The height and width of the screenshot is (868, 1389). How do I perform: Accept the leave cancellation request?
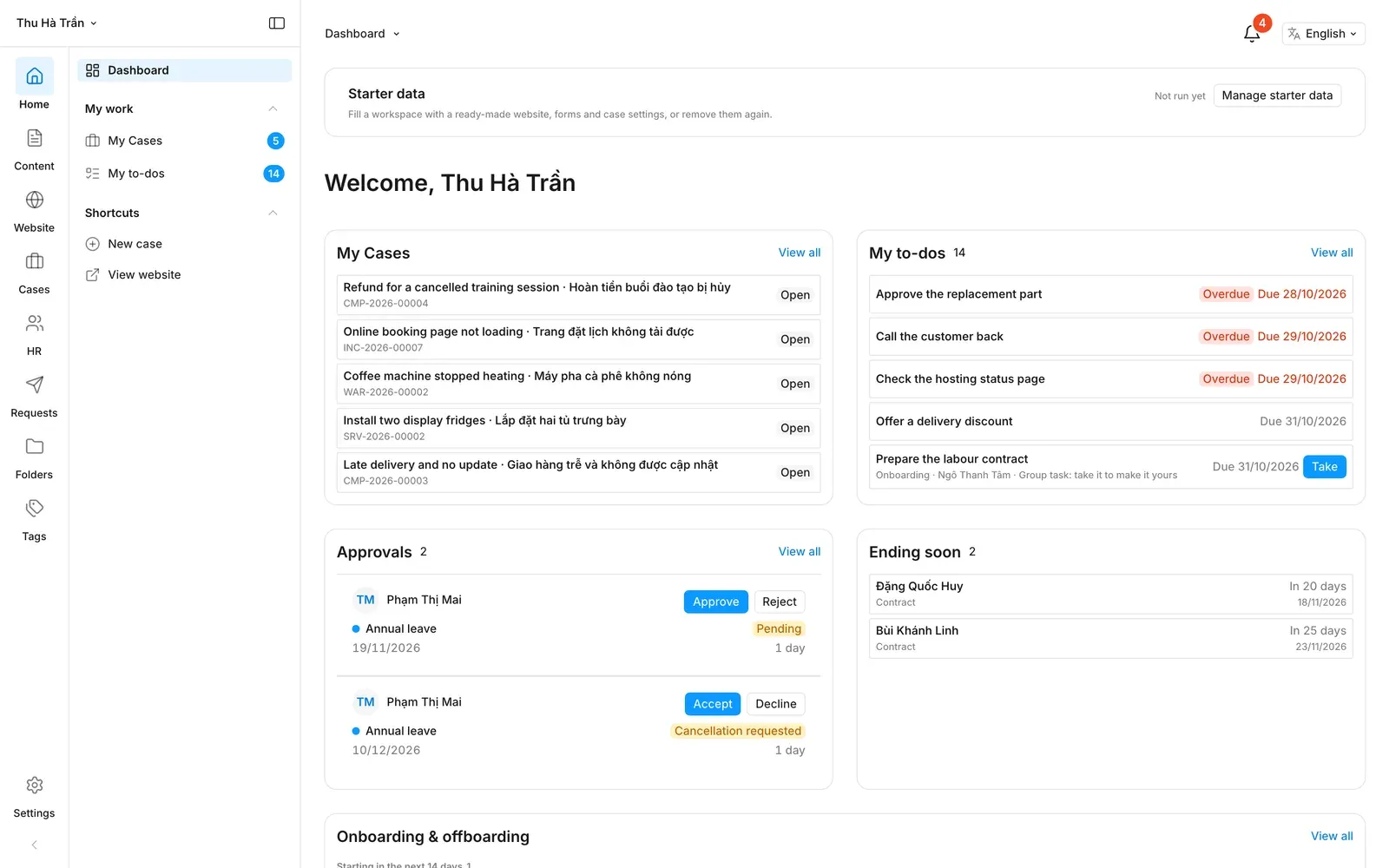tap(713, 704)
